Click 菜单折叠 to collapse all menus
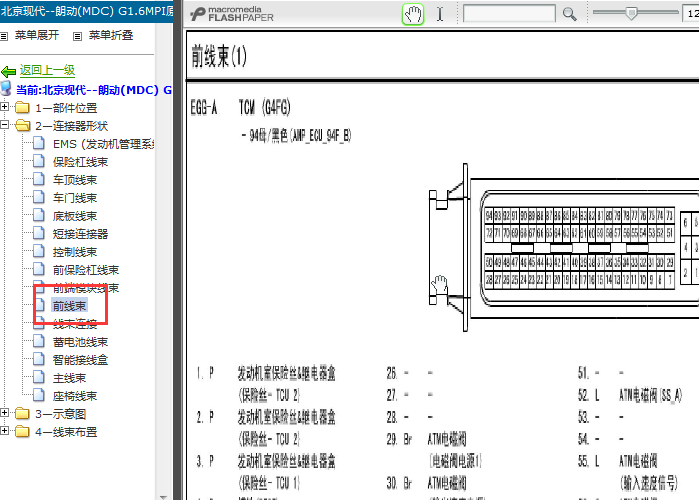This screenshot has width=699, height=500. pyautogui.click(x=111, y=35)
